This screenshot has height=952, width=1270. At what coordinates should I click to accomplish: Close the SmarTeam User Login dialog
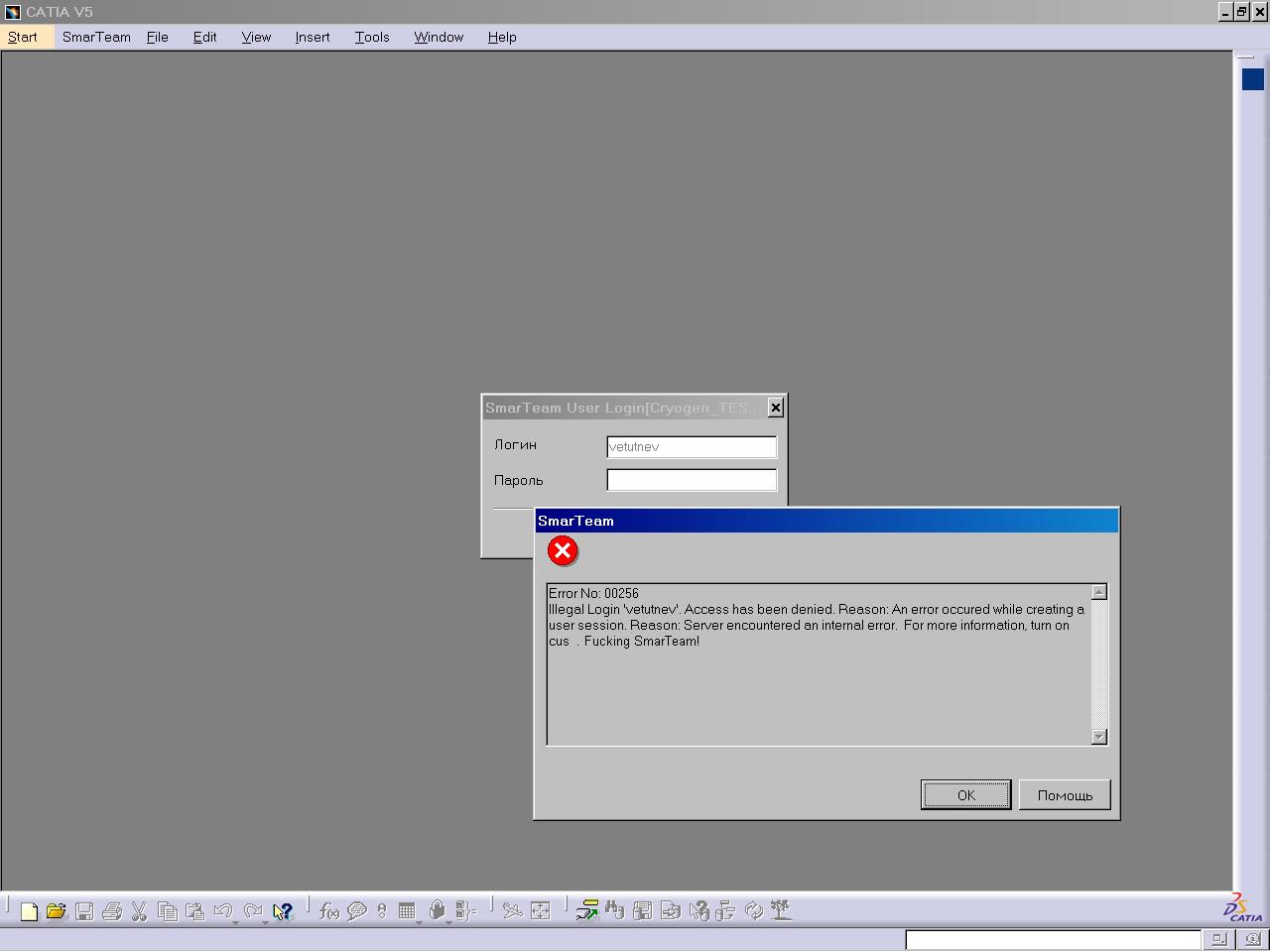776,408
